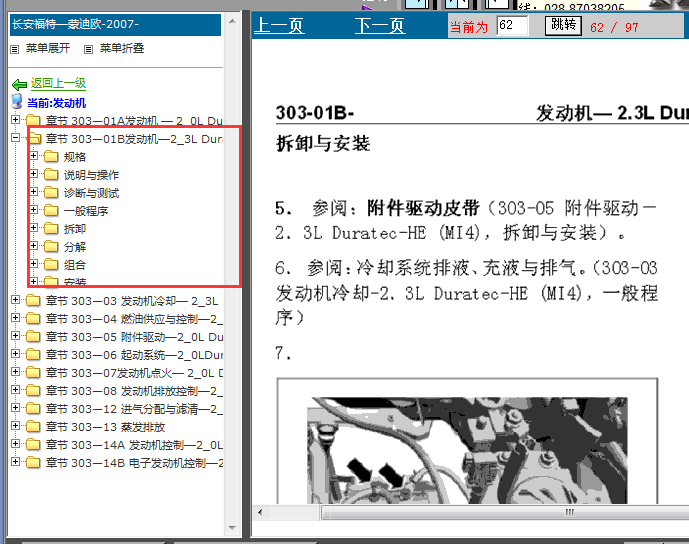
Task: Click folder icon for 章节 303—03
Action: click(33, 301)
